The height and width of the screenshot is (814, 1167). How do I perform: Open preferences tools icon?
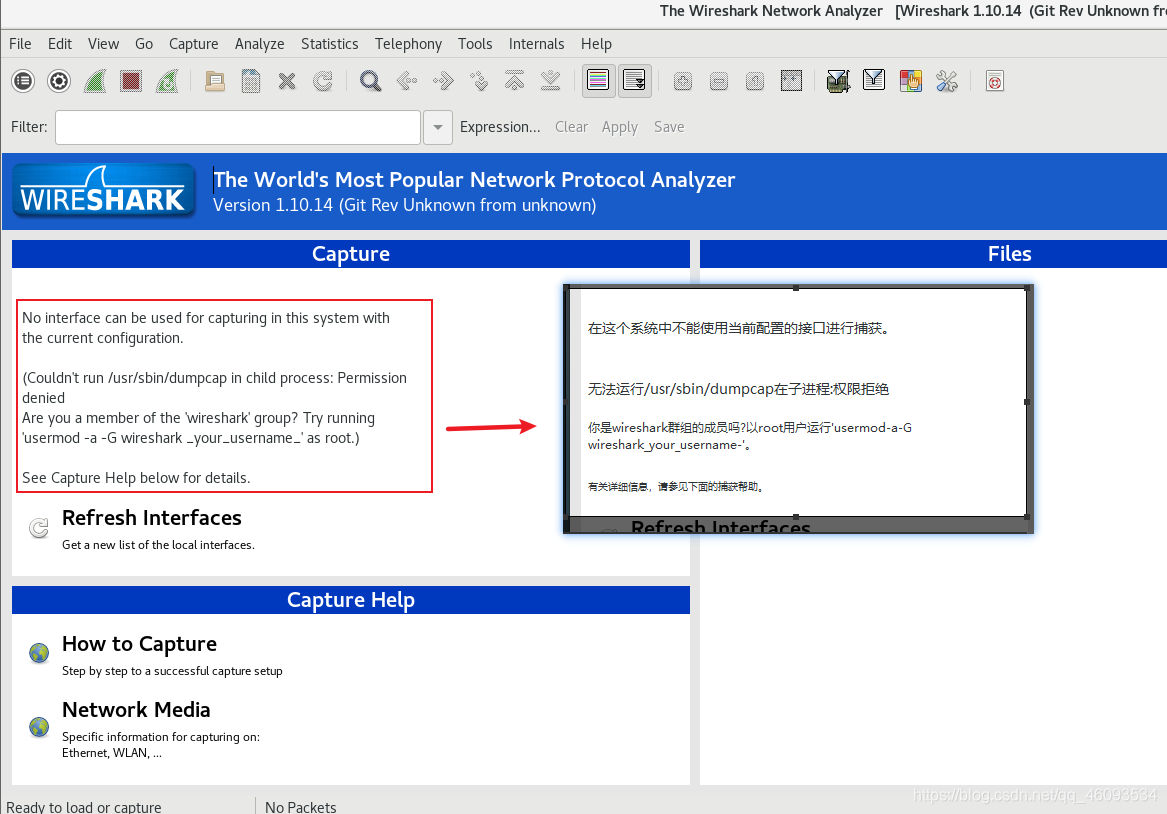tap(947, 80)
